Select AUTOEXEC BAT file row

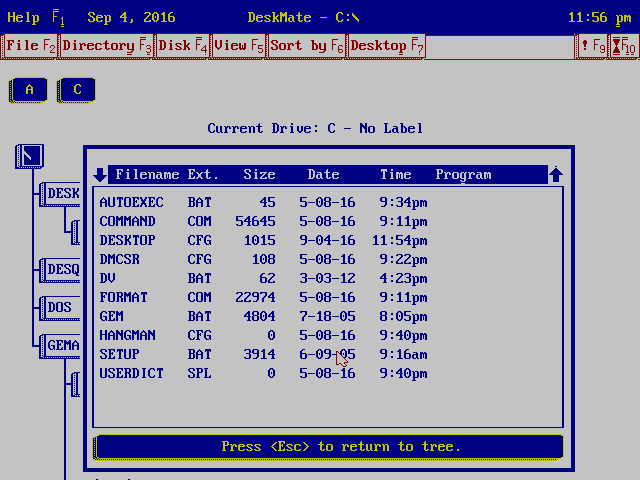point(328,202)
